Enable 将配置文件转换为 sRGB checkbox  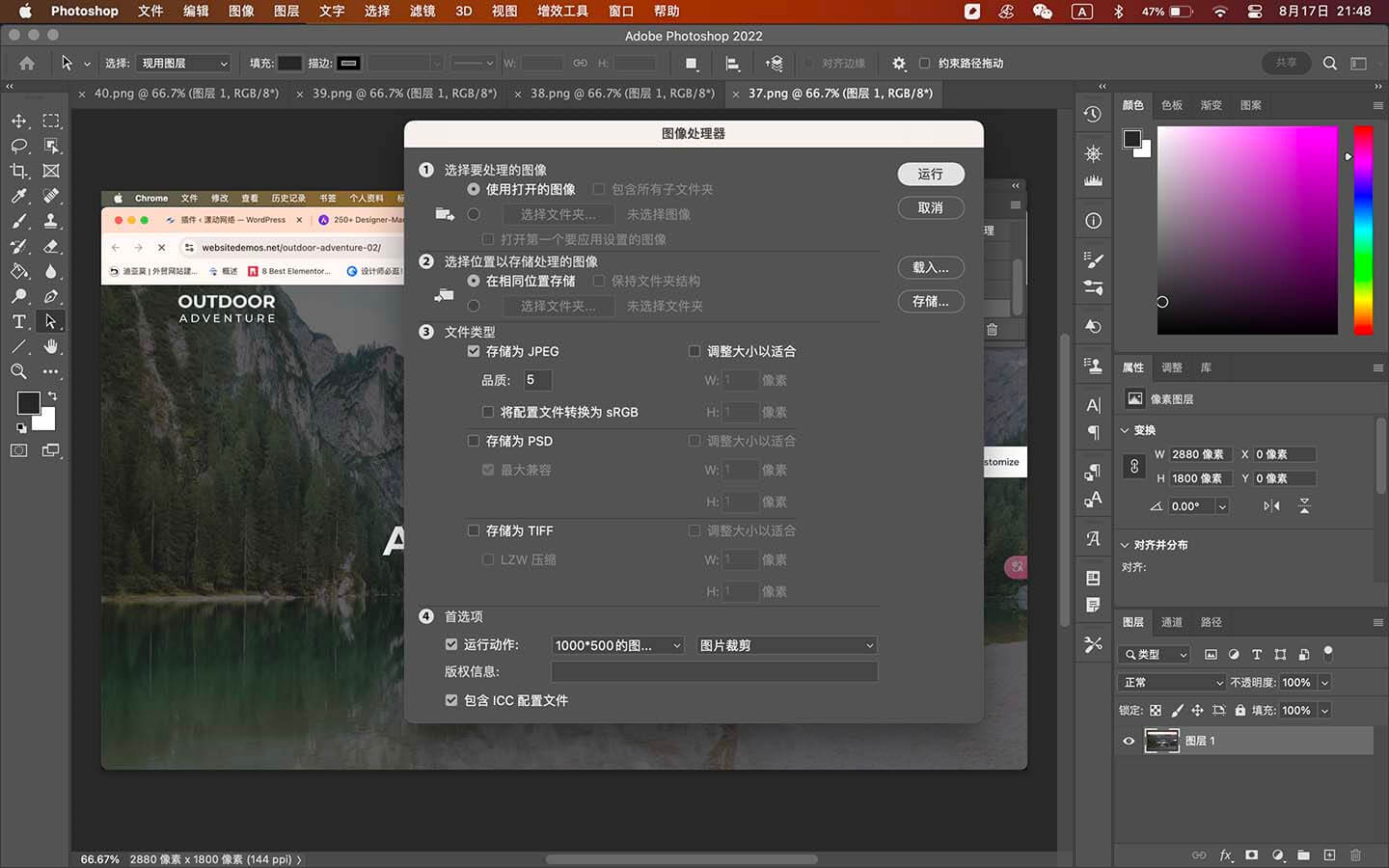coord(488,412)
